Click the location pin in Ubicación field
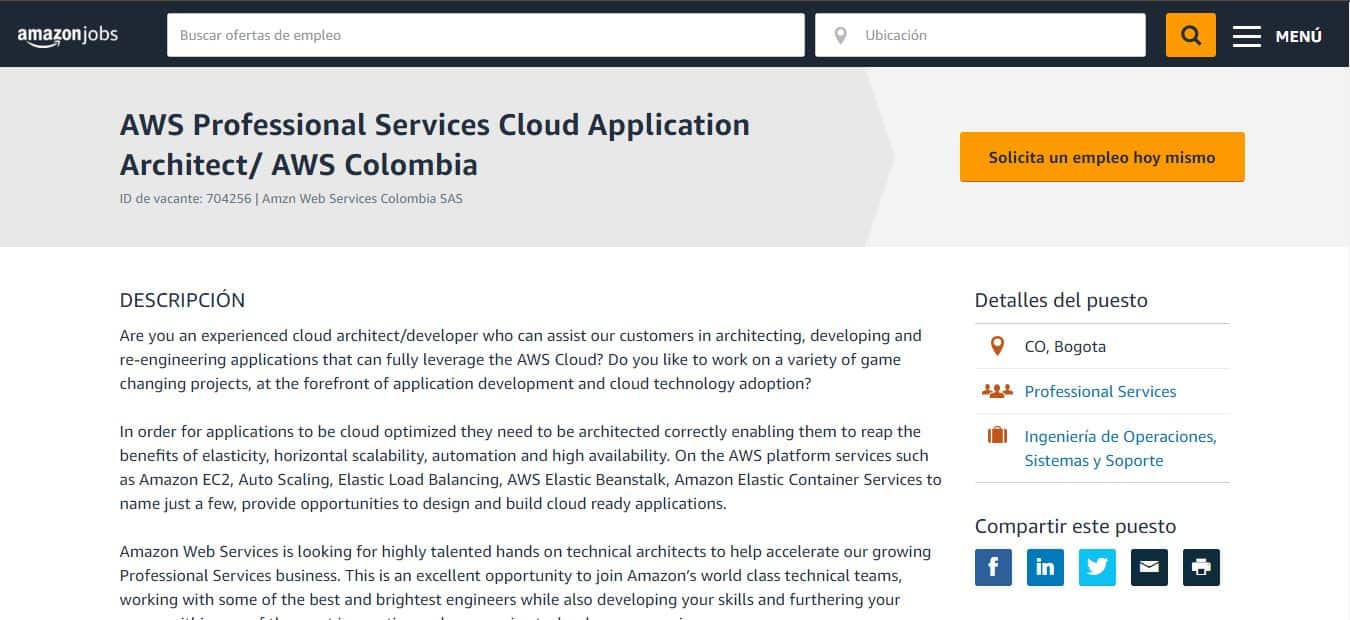 coord(841,35)
